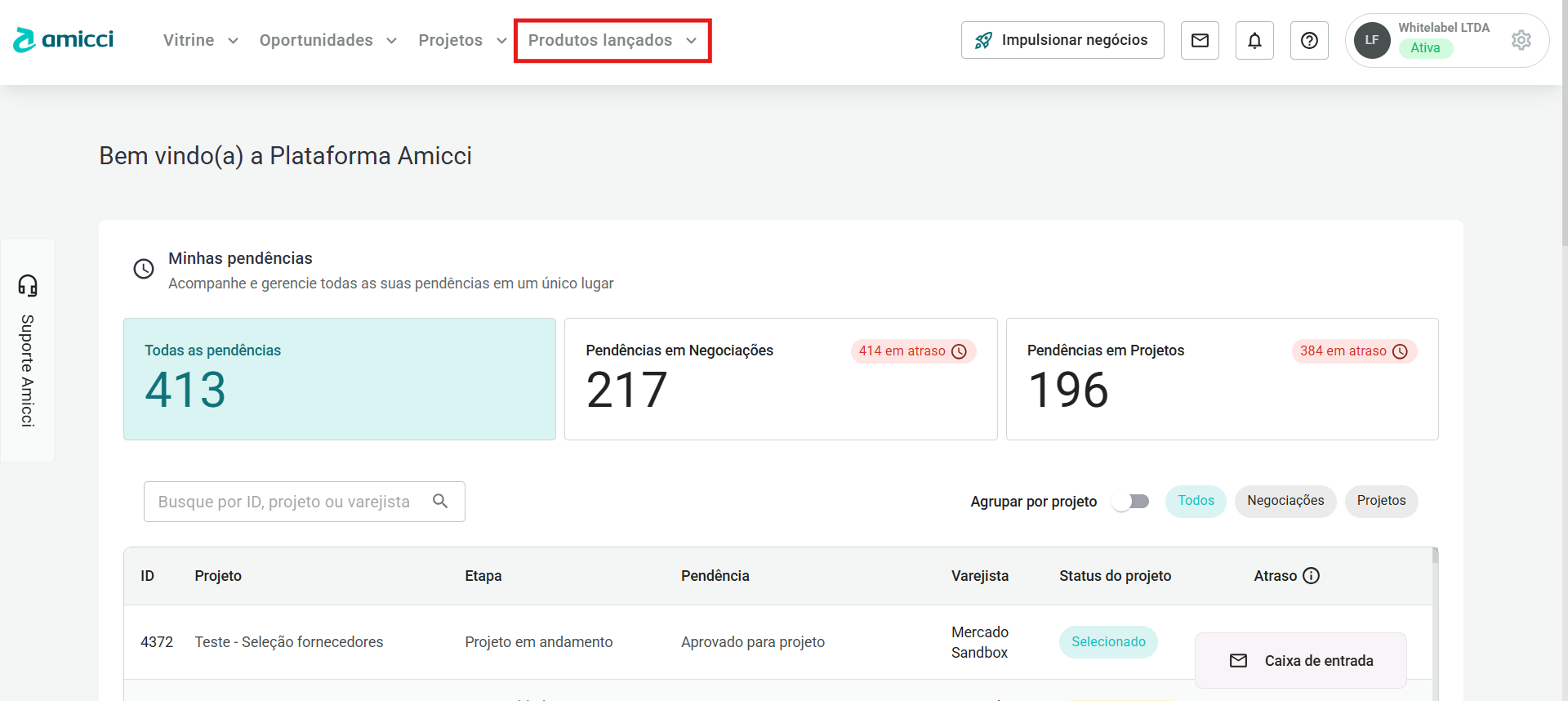This screenshot has height=701, width=1568.
Task: Toggle Agrupar por projeto switch
Action: pyautogui.click(x=1131, y=502)
